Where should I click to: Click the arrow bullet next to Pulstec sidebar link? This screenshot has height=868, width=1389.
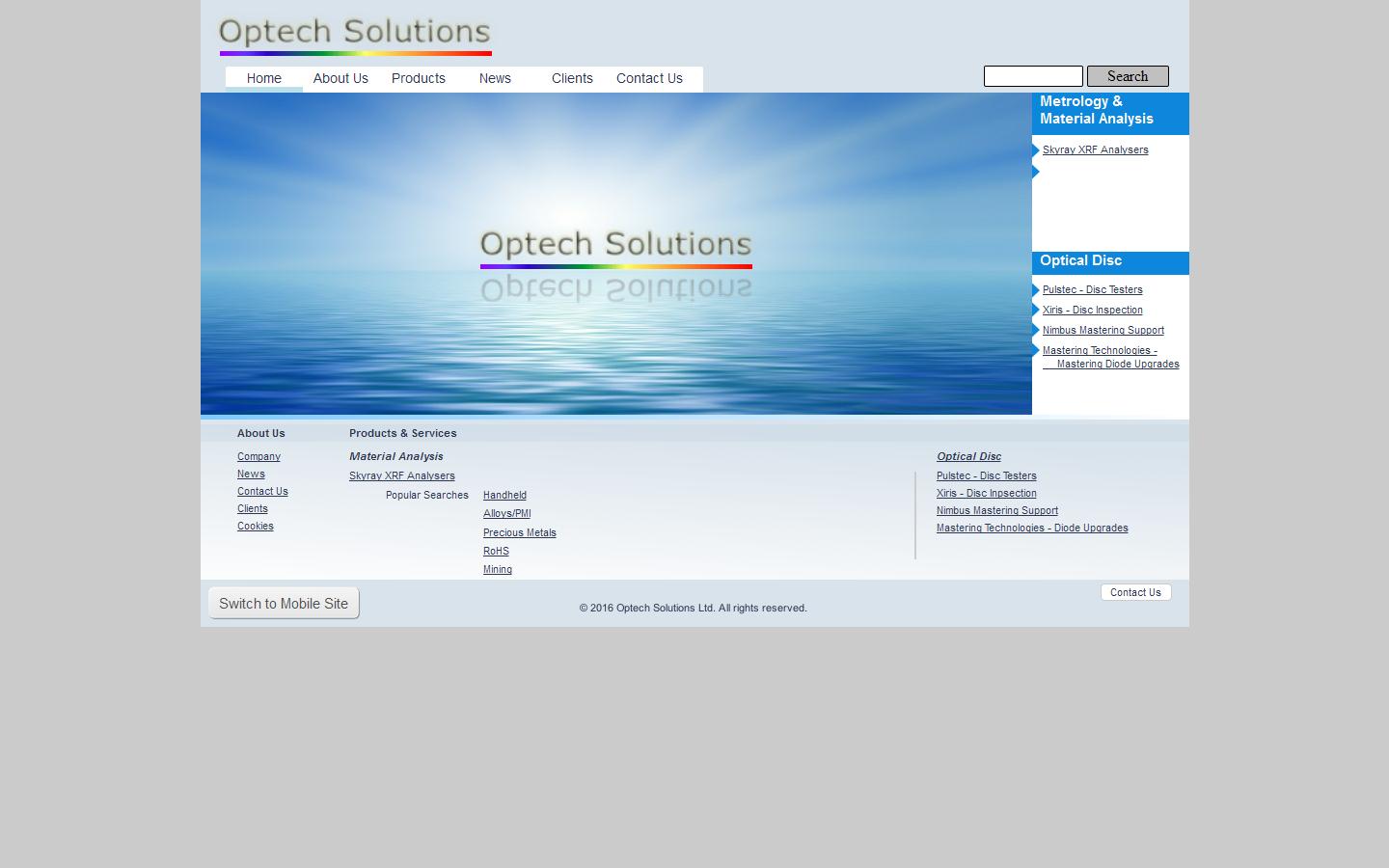(x=1036, y=290)
